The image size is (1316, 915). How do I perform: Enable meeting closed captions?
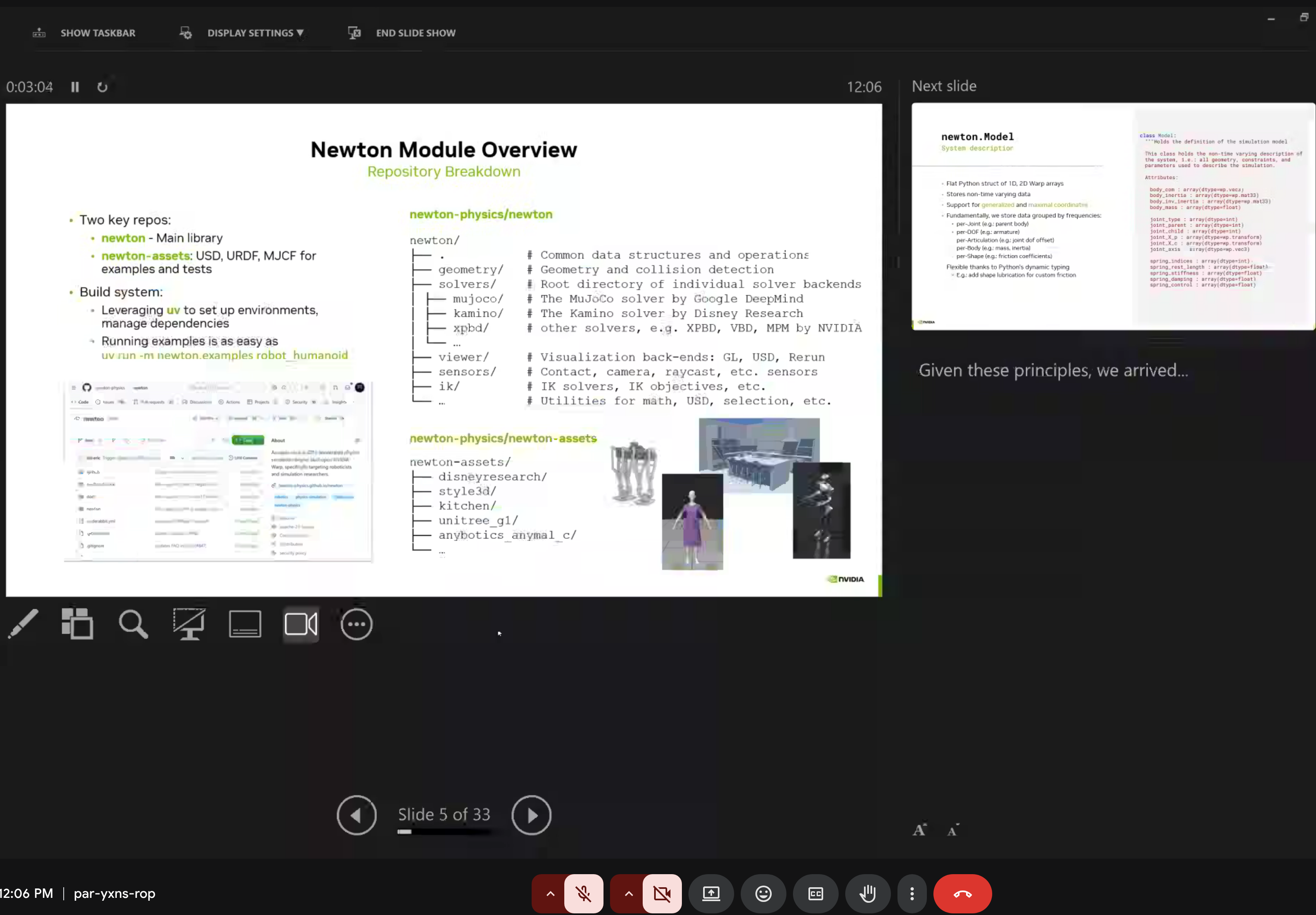tap(815, 894)
